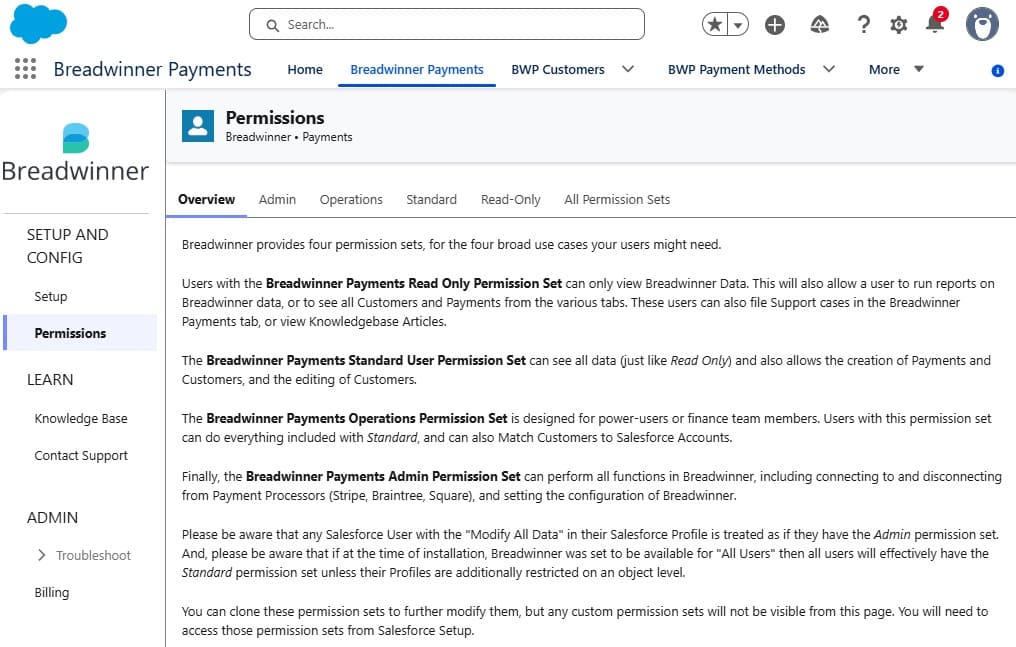1016x647 pixels.
Task: Click the Troubleshoot sidebar label
Action: click(93, 555)
